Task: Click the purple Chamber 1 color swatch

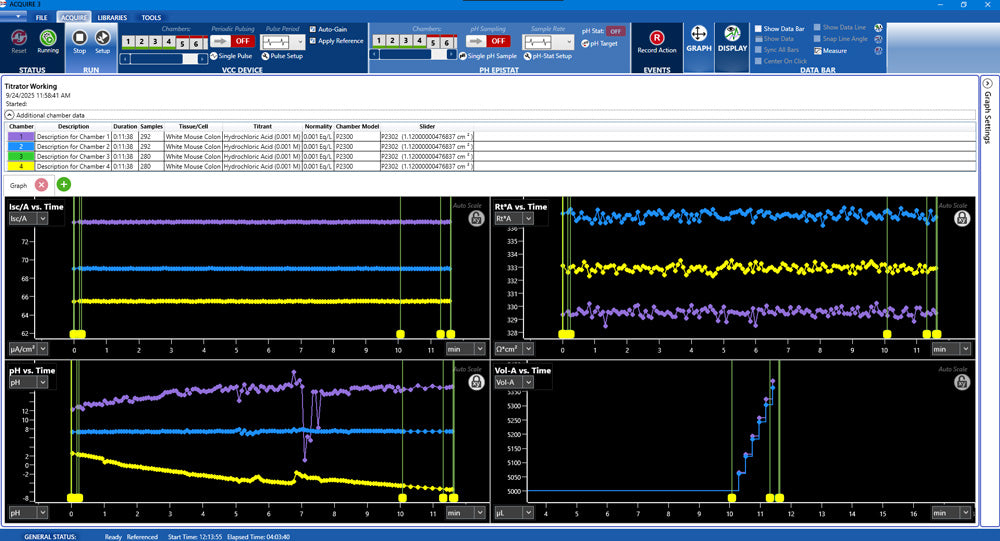Action: 21,136
